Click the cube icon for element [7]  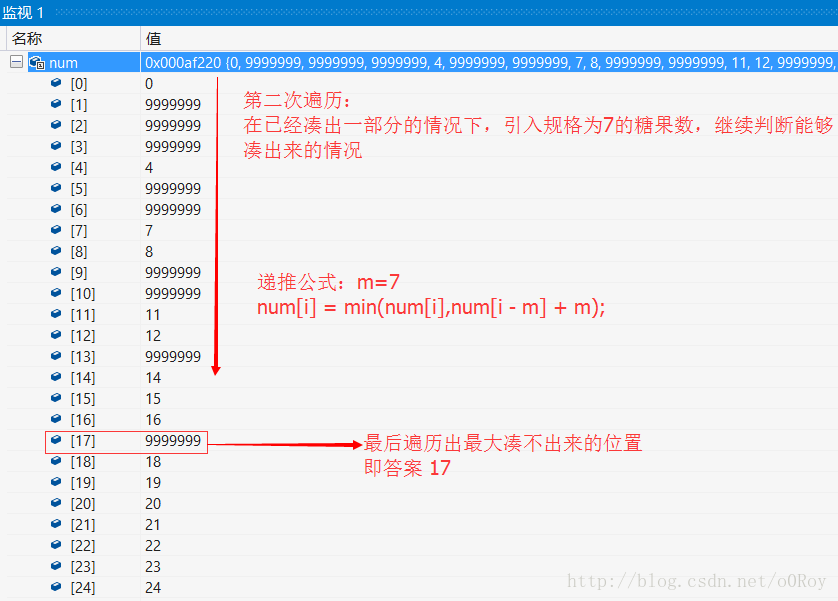point(56,230)
